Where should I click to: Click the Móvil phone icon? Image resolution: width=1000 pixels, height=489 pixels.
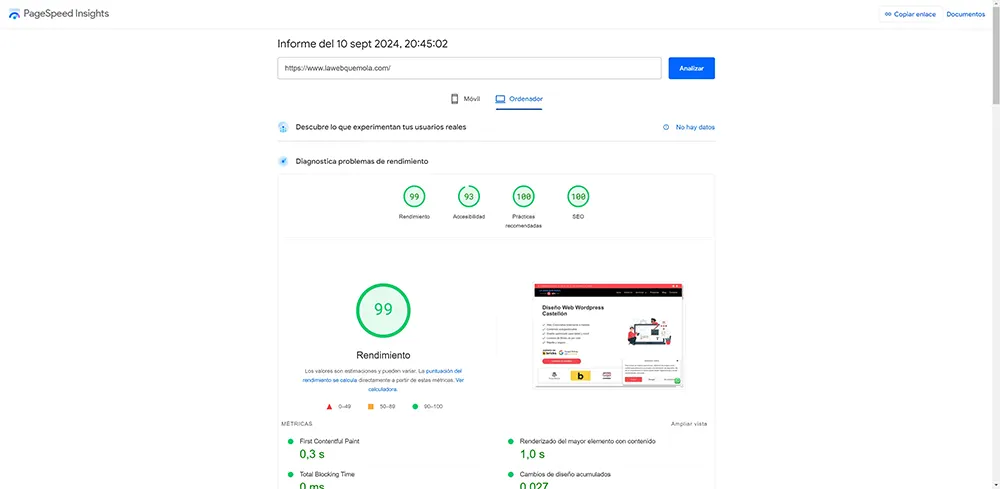tap(454, 99)
